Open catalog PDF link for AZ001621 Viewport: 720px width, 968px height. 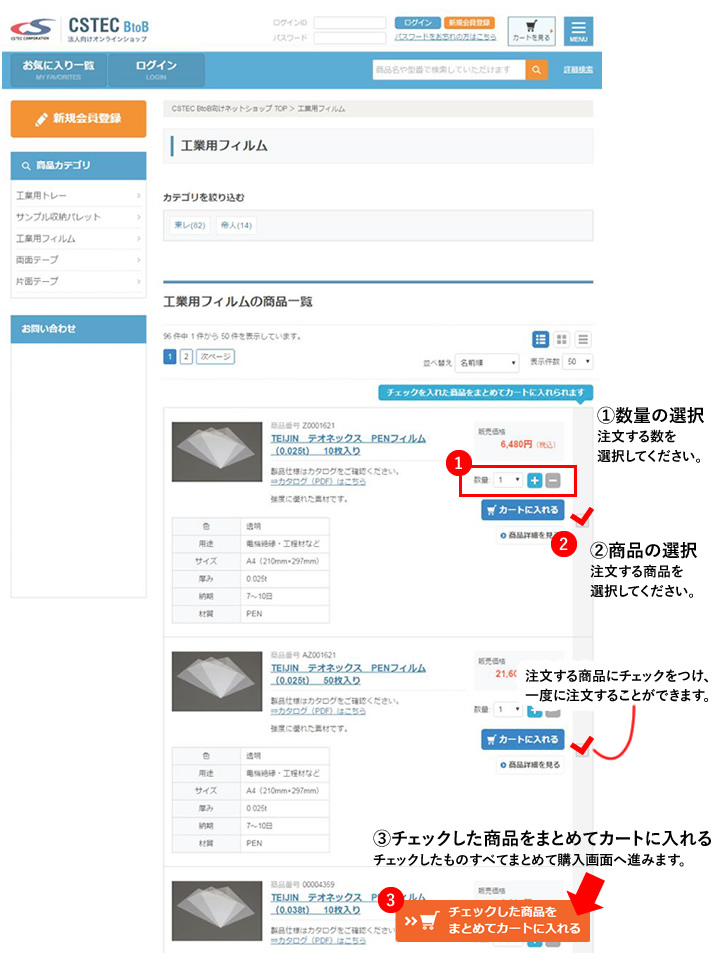point(318,711)
